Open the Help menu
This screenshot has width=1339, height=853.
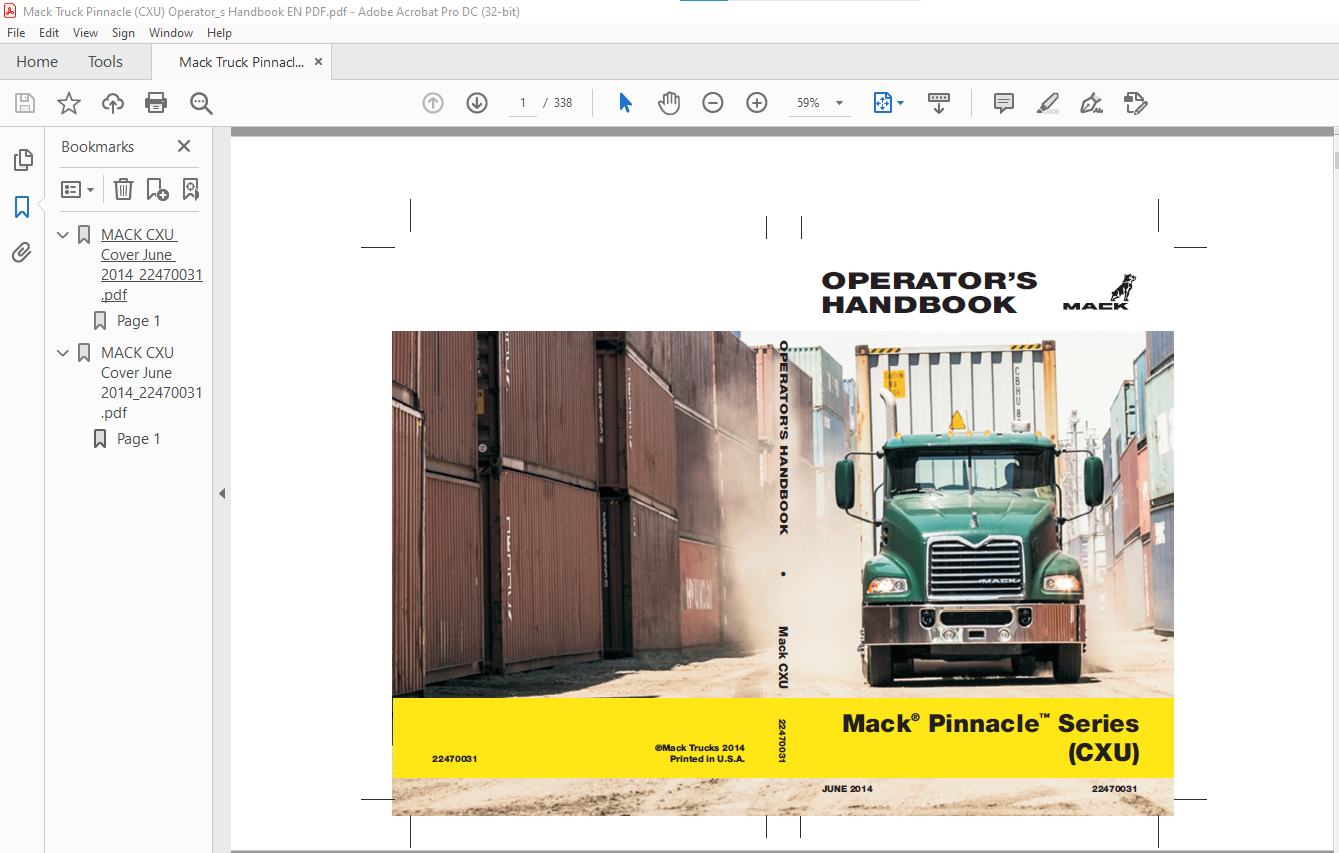(219, 33)
